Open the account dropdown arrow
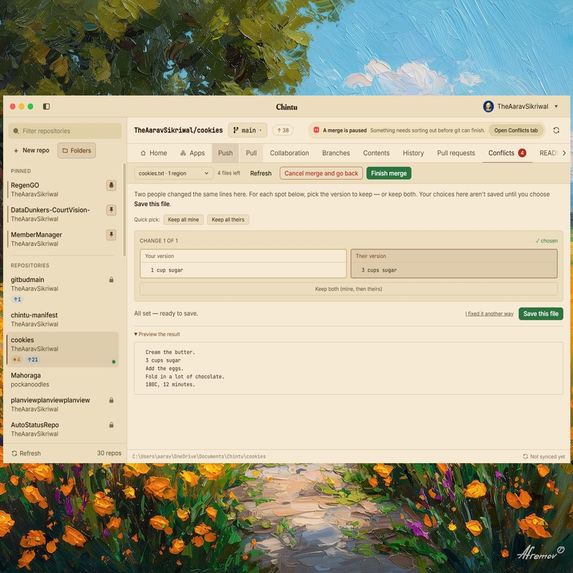 (x=556, y=106)
